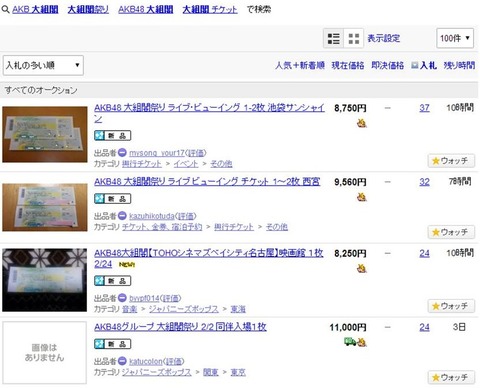
Task: Click the すべてのオークション heading
Action: tap(41, 90)
